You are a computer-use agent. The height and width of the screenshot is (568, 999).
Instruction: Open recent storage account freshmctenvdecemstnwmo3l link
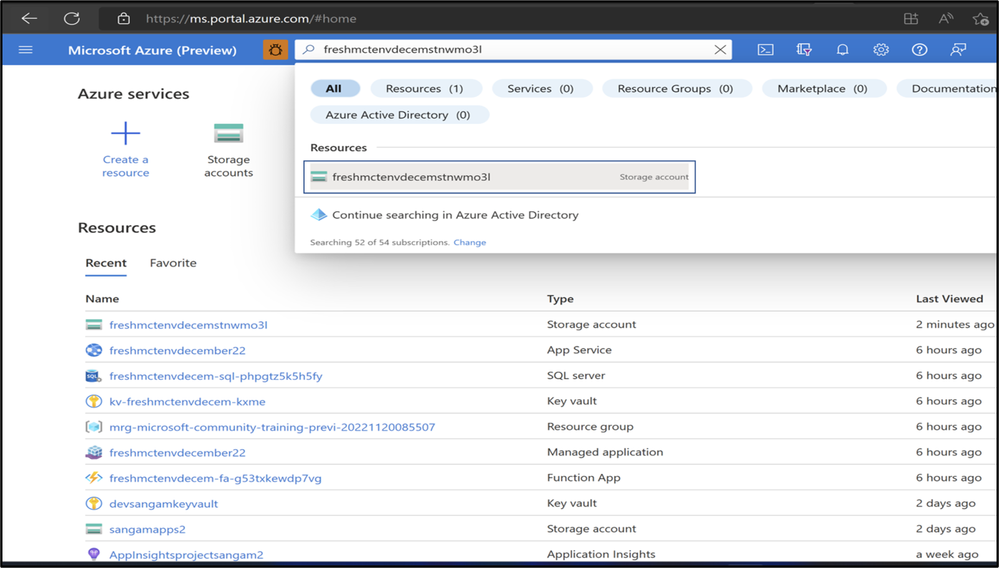pyautogui.click(x=189, y=325)
